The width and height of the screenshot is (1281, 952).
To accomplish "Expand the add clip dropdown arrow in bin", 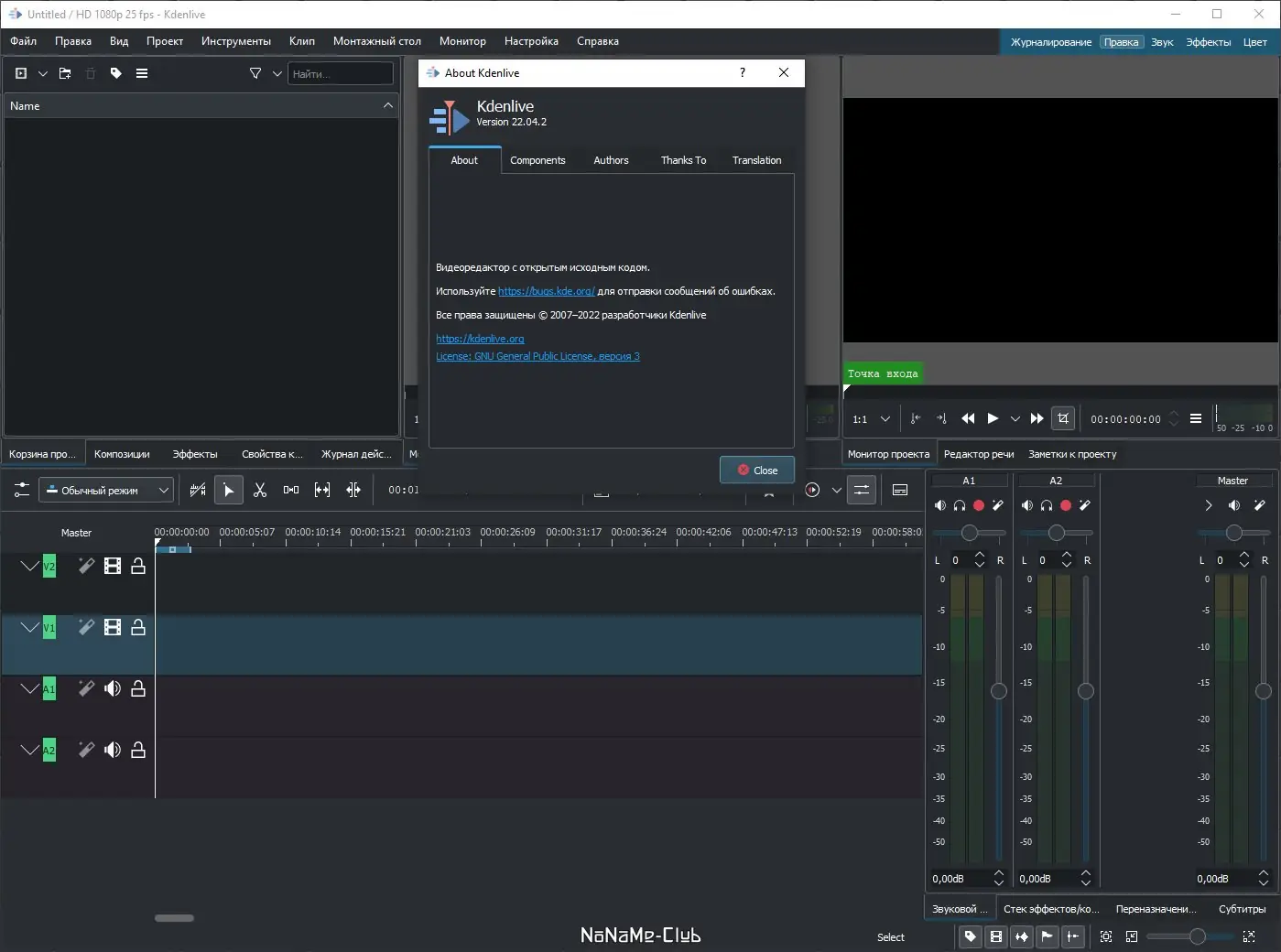I will point(43,73).
